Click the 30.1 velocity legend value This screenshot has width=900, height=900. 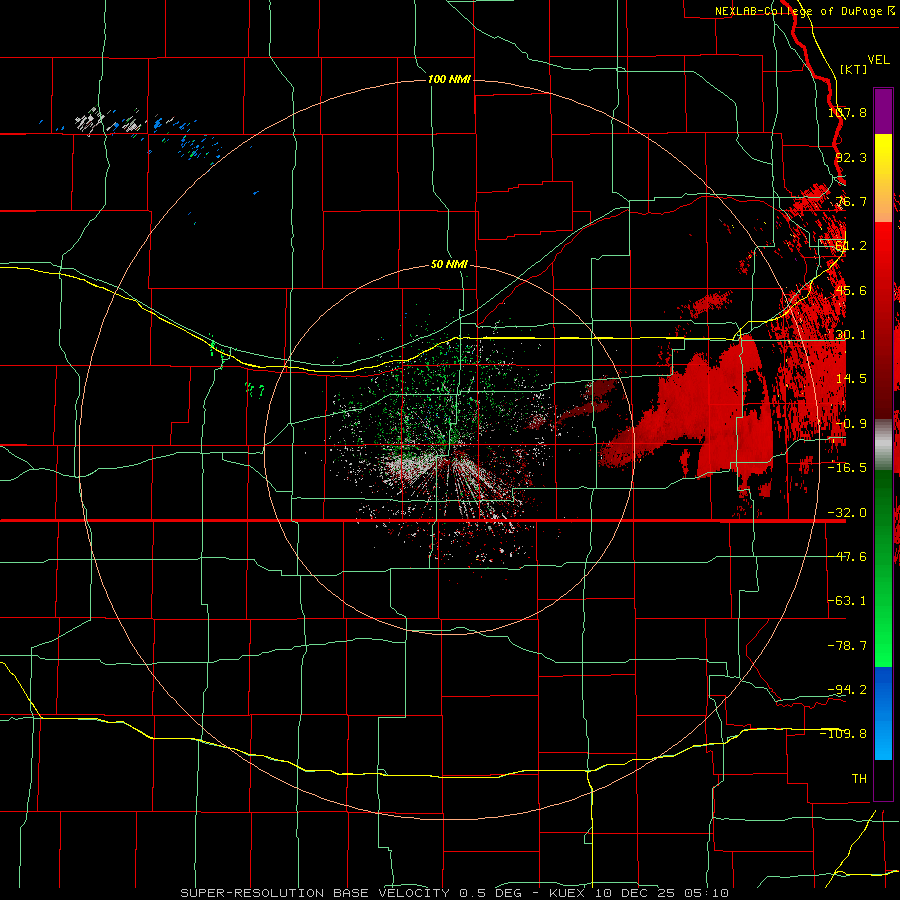tap(851, 335)
